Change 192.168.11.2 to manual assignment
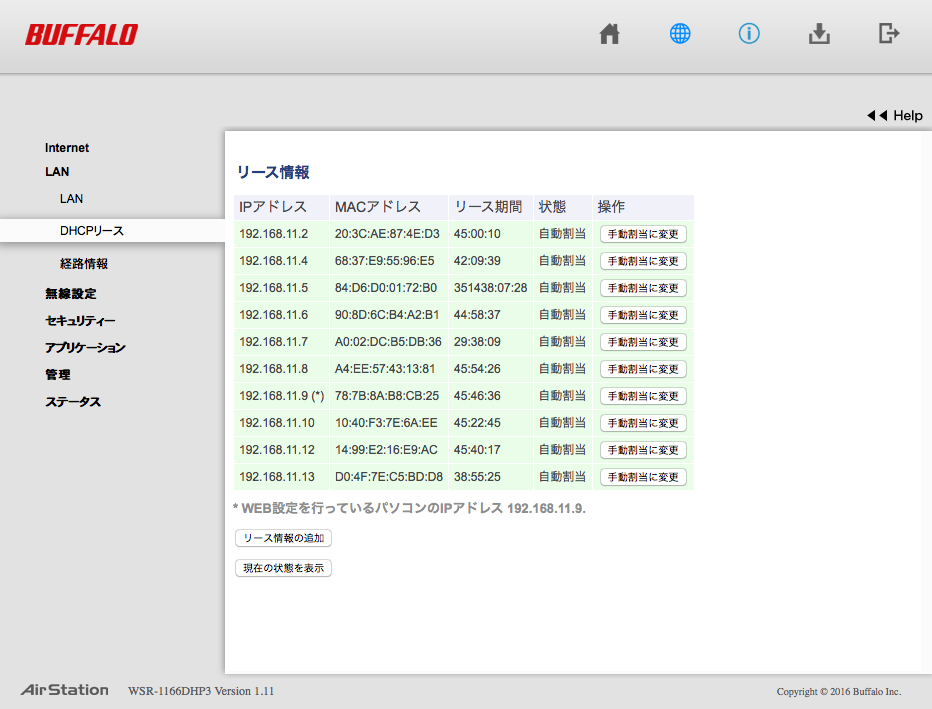Image resolution: width=932 pixels, height=709 pixels. click(643, 234)
